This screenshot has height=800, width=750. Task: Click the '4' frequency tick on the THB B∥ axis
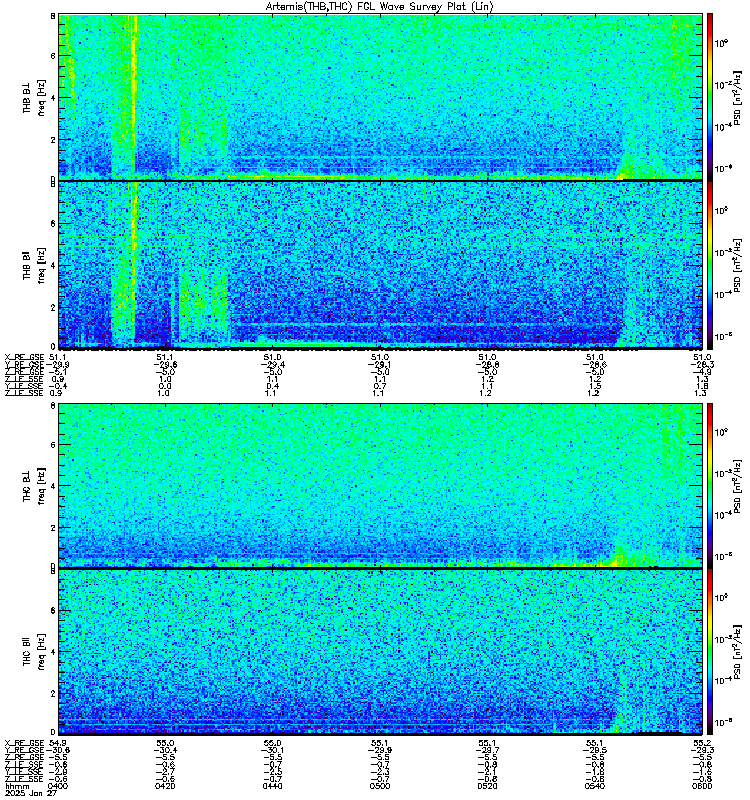(53, 265)
